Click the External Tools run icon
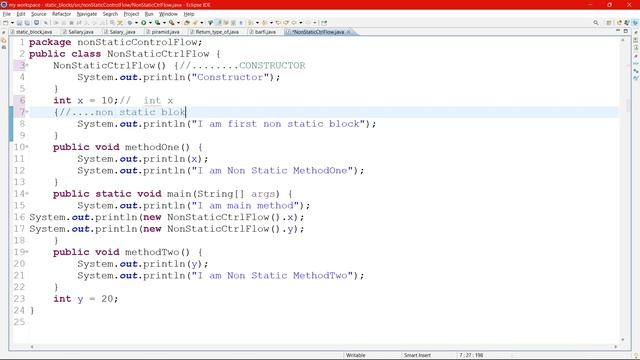This screenshot has width=640, height=360. [172, 23]
